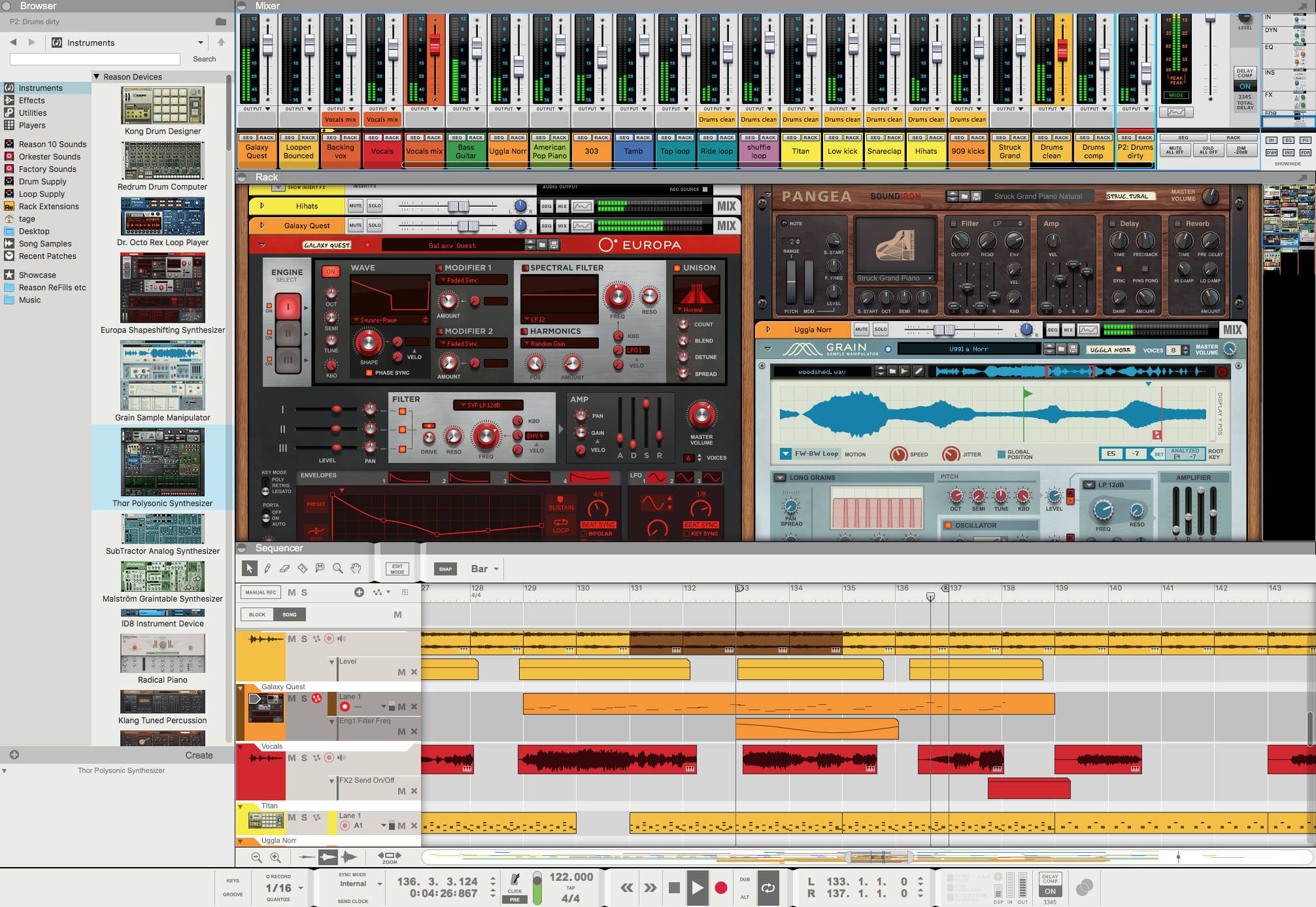Expand the Instruments category in Browser
This screenshot has width=1316, height=907.
click(x=39, y=88)
